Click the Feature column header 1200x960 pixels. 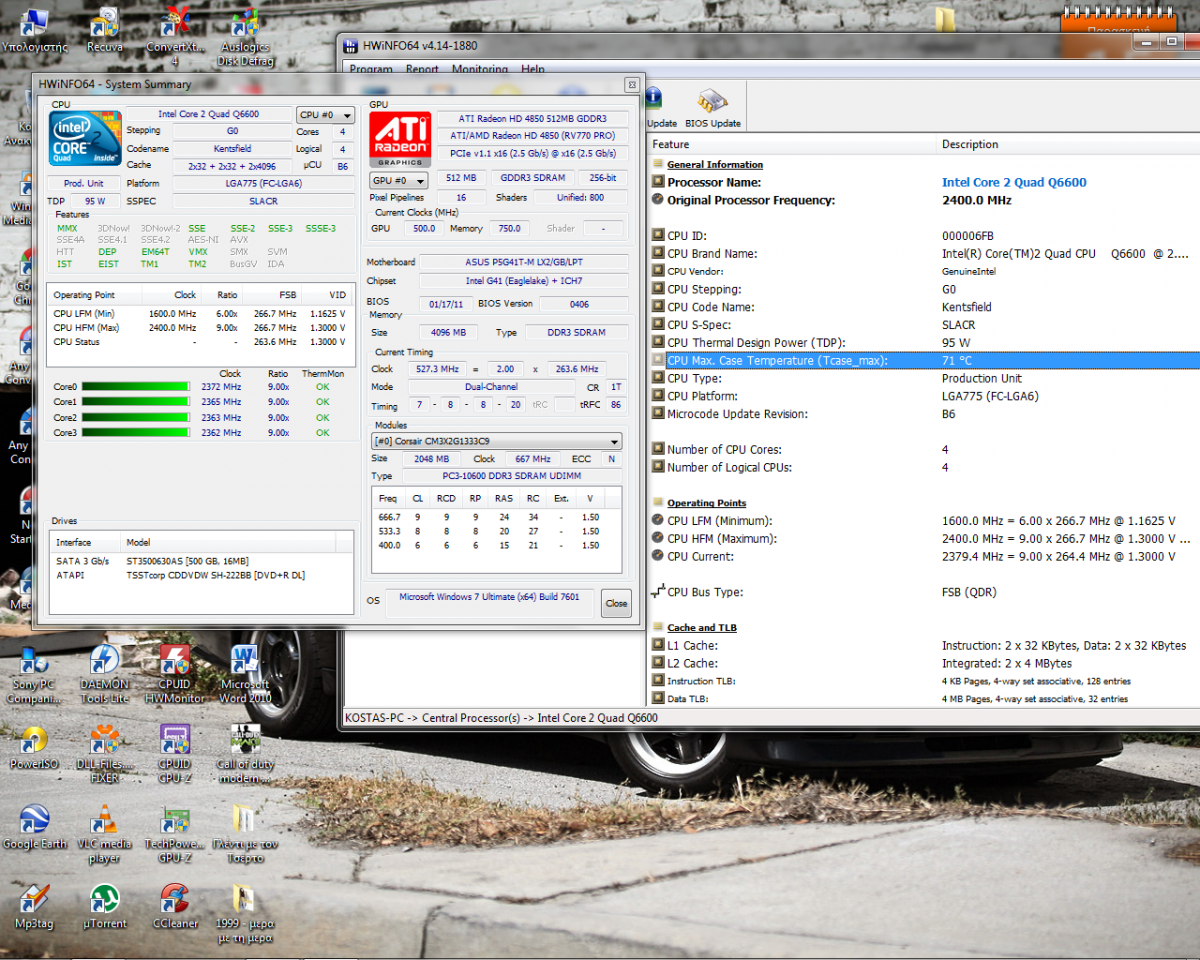[x=792, y=144]
